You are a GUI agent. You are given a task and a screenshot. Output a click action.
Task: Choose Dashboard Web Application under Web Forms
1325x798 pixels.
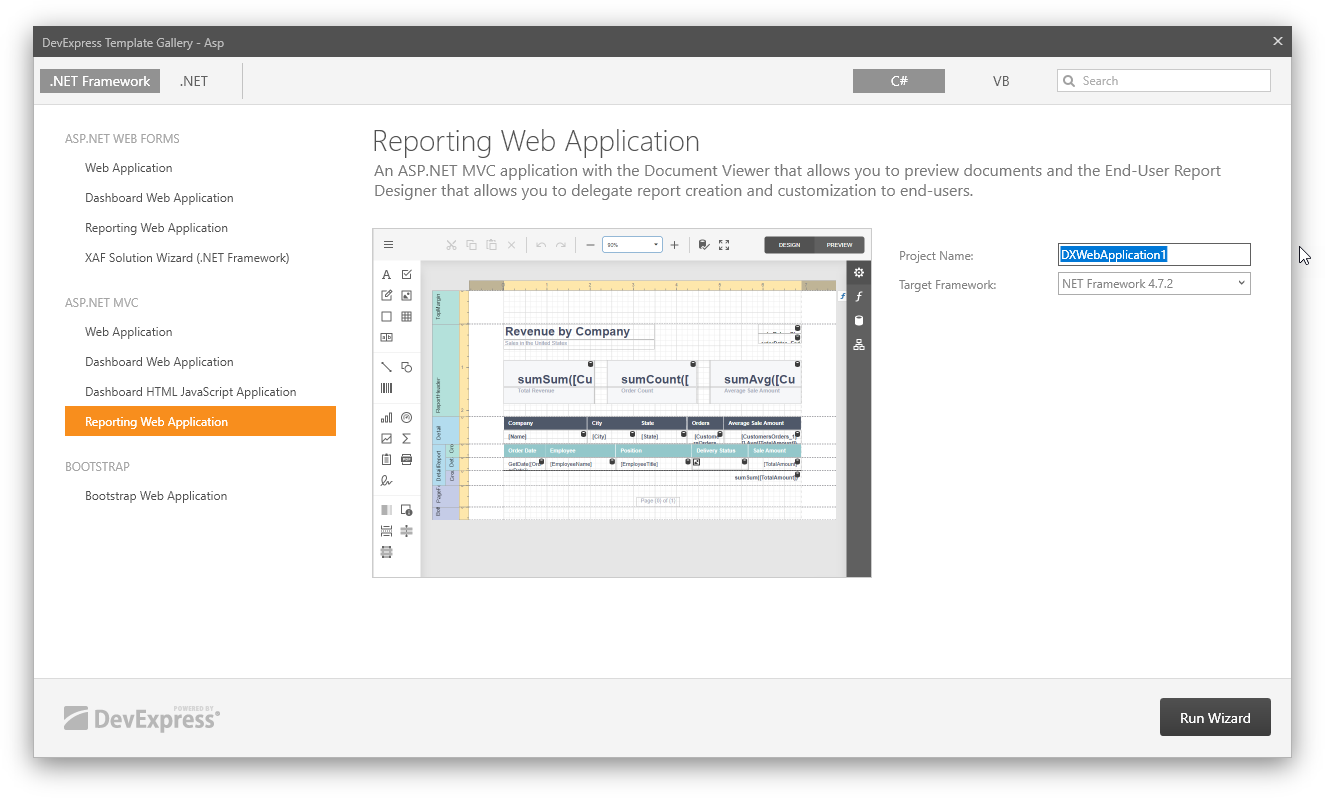point(159,198)
